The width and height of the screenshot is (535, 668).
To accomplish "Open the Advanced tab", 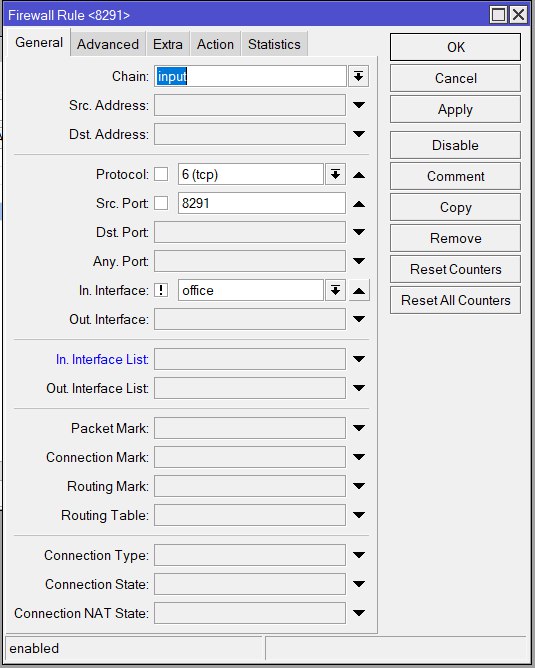I will pyautogui.click(x=108, y=44).
